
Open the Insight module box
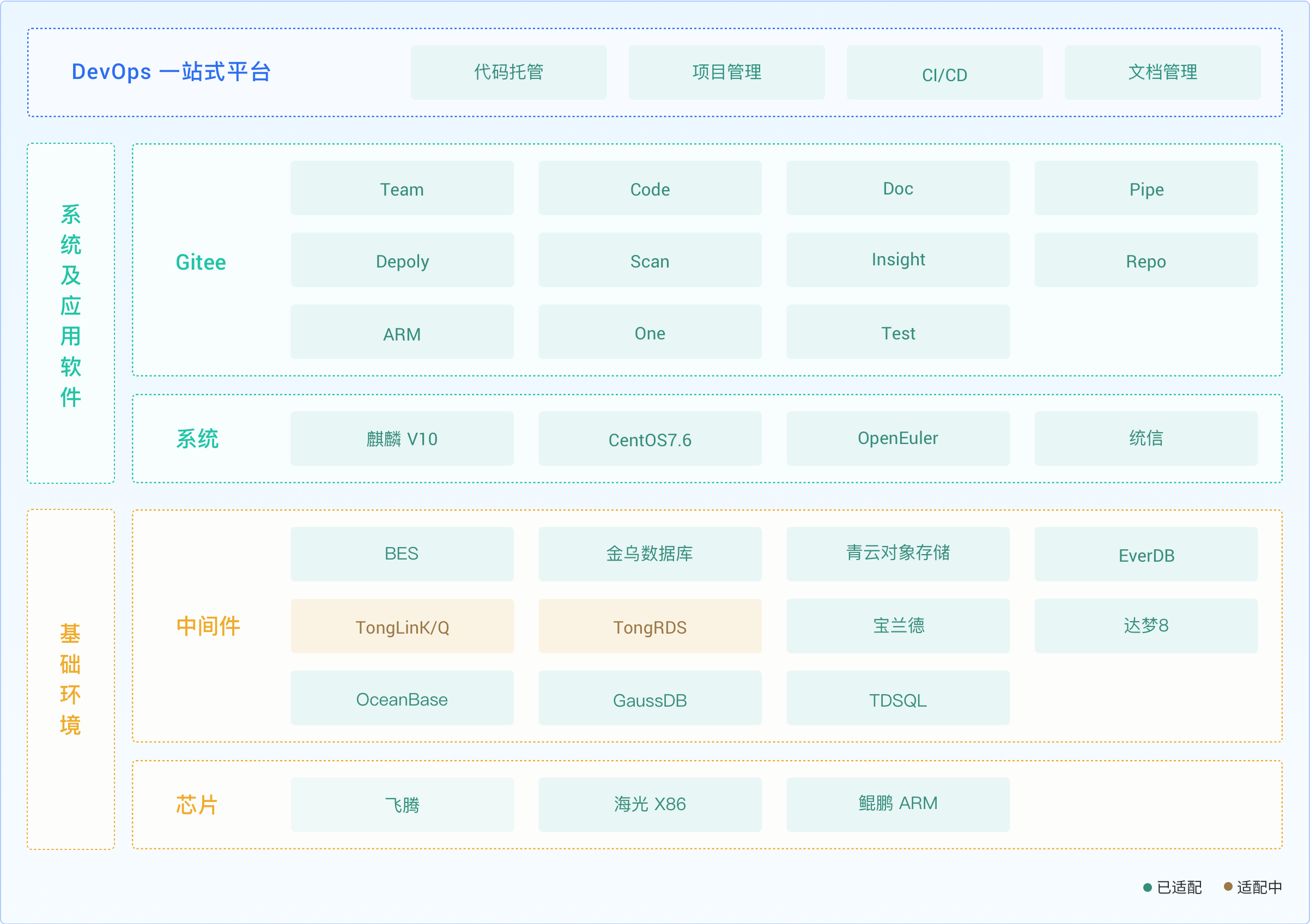tap(897, 260)
